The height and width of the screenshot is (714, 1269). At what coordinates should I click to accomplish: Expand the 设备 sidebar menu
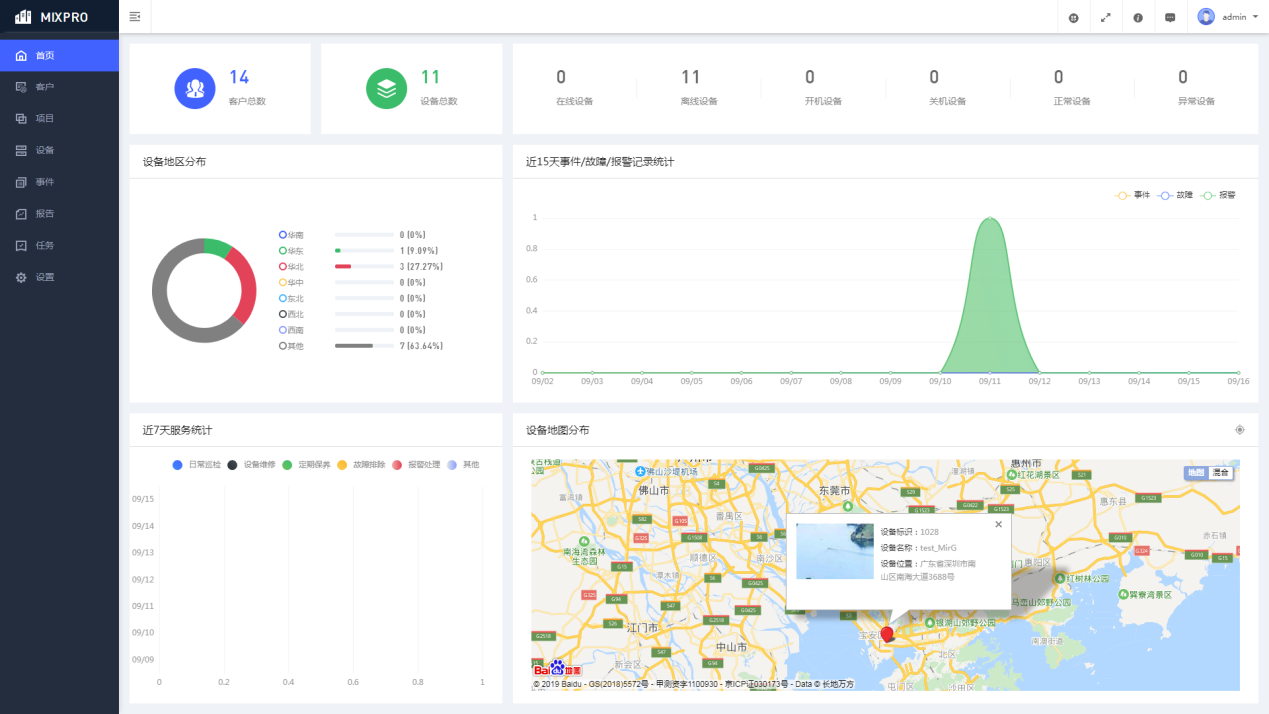point(45,150)
